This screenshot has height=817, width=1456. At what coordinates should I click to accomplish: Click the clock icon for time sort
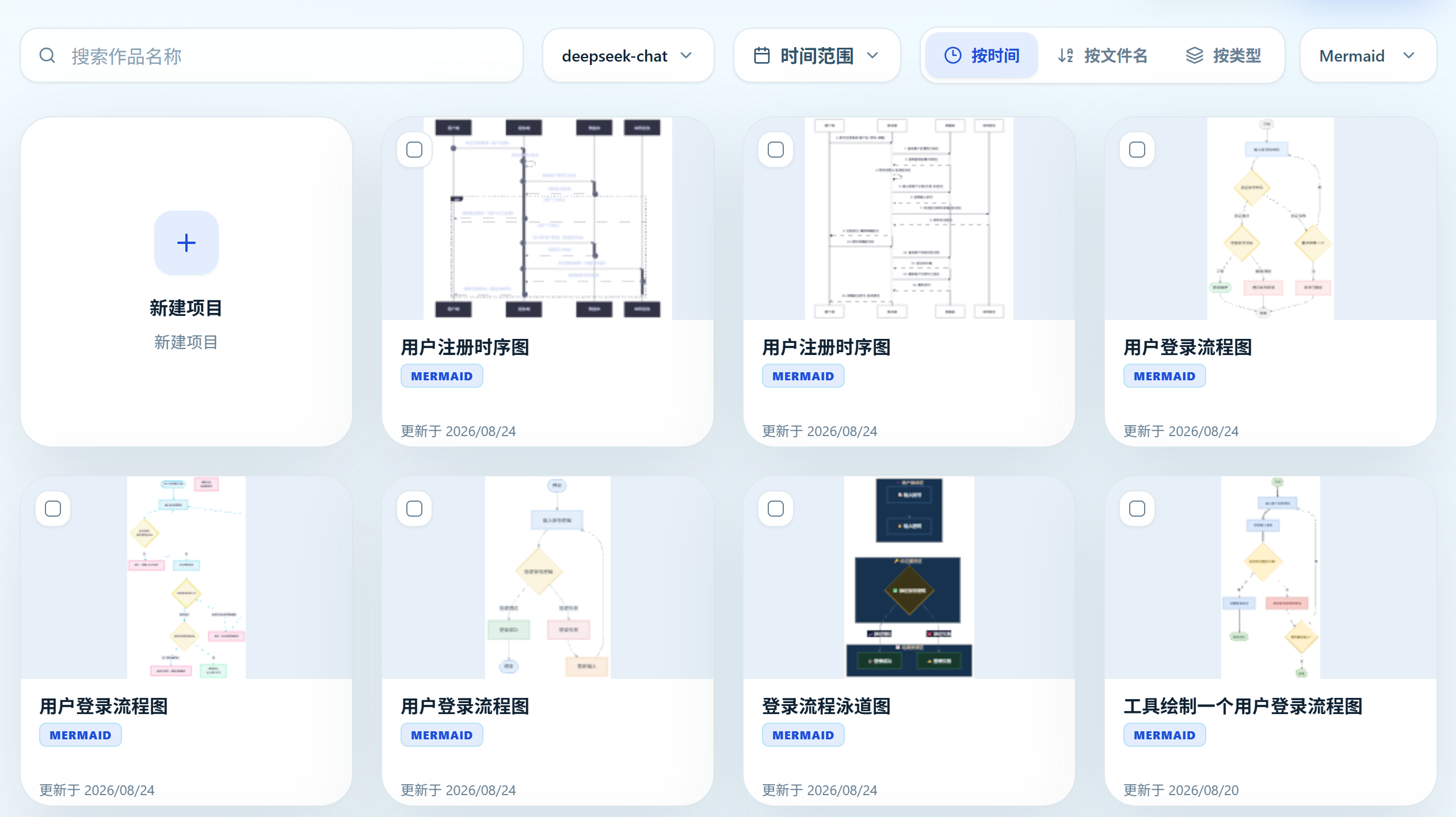pyautogui.click(x=952, y=55)
